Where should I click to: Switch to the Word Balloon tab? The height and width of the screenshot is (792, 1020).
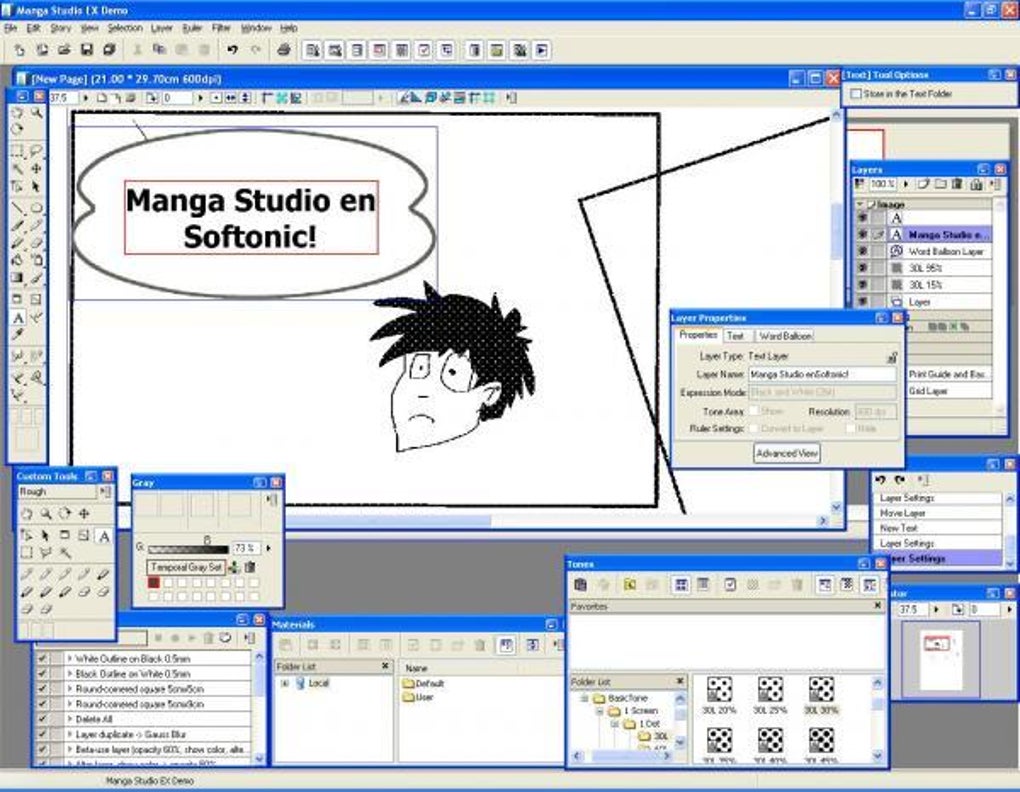(x=785, y=336)
